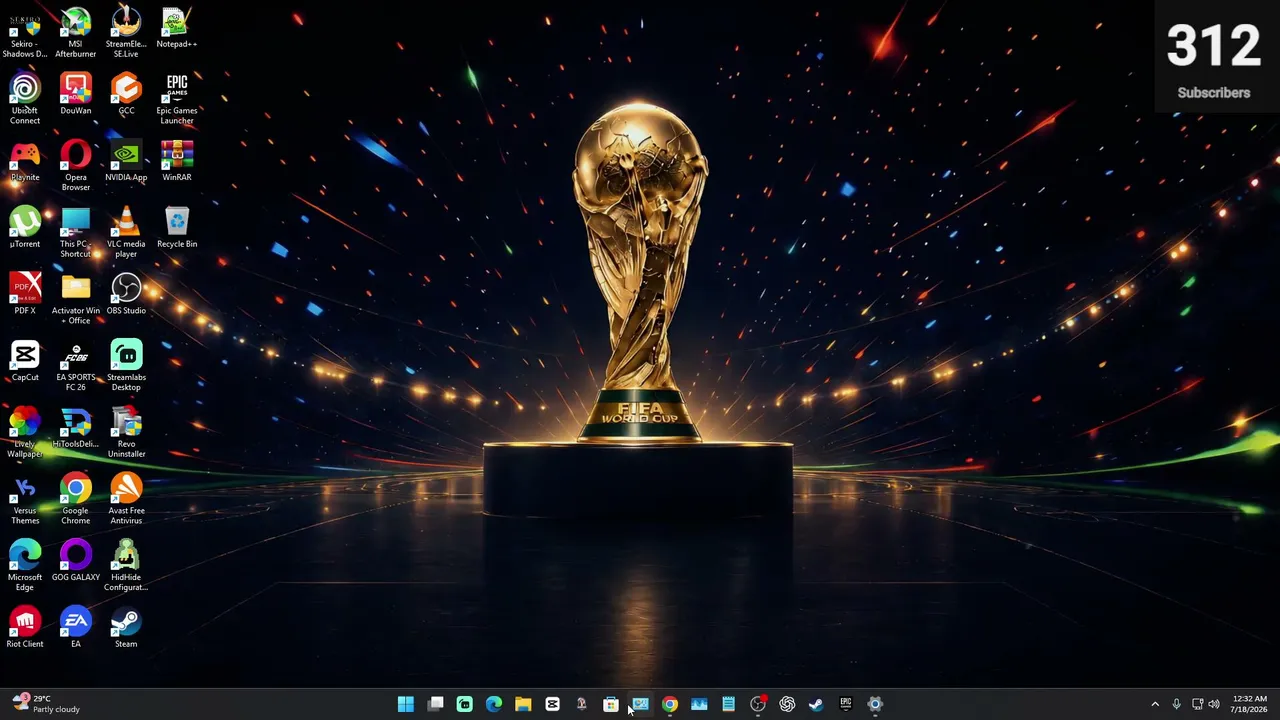Click the microphone tray icon
The image size is (1280, 720).
[1177, 704]
